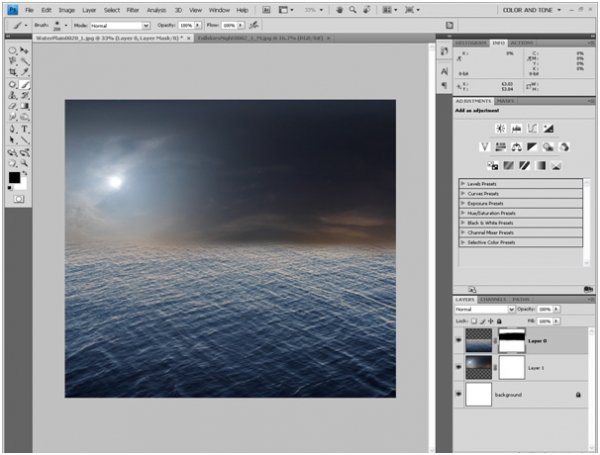Open the brush Opacity slider arrow
The width and height of the screenshot is (600, 455).
pyautogui.click(x=198, y=25)
